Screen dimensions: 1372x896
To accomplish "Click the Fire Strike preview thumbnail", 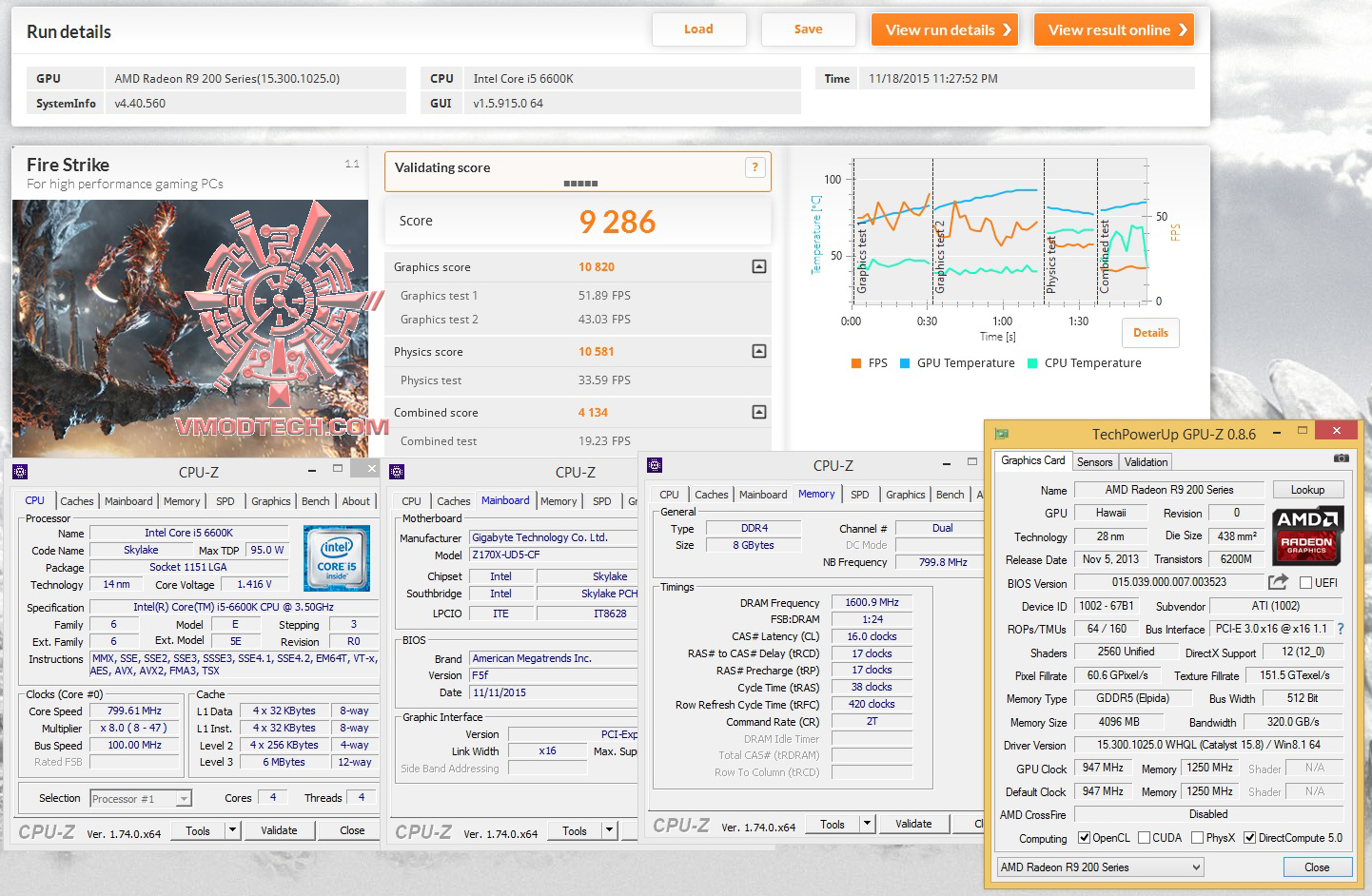I will tap(190, 328).
